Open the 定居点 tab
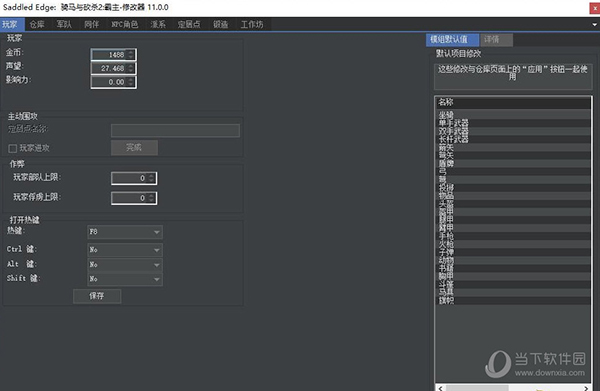 [189, 24]
